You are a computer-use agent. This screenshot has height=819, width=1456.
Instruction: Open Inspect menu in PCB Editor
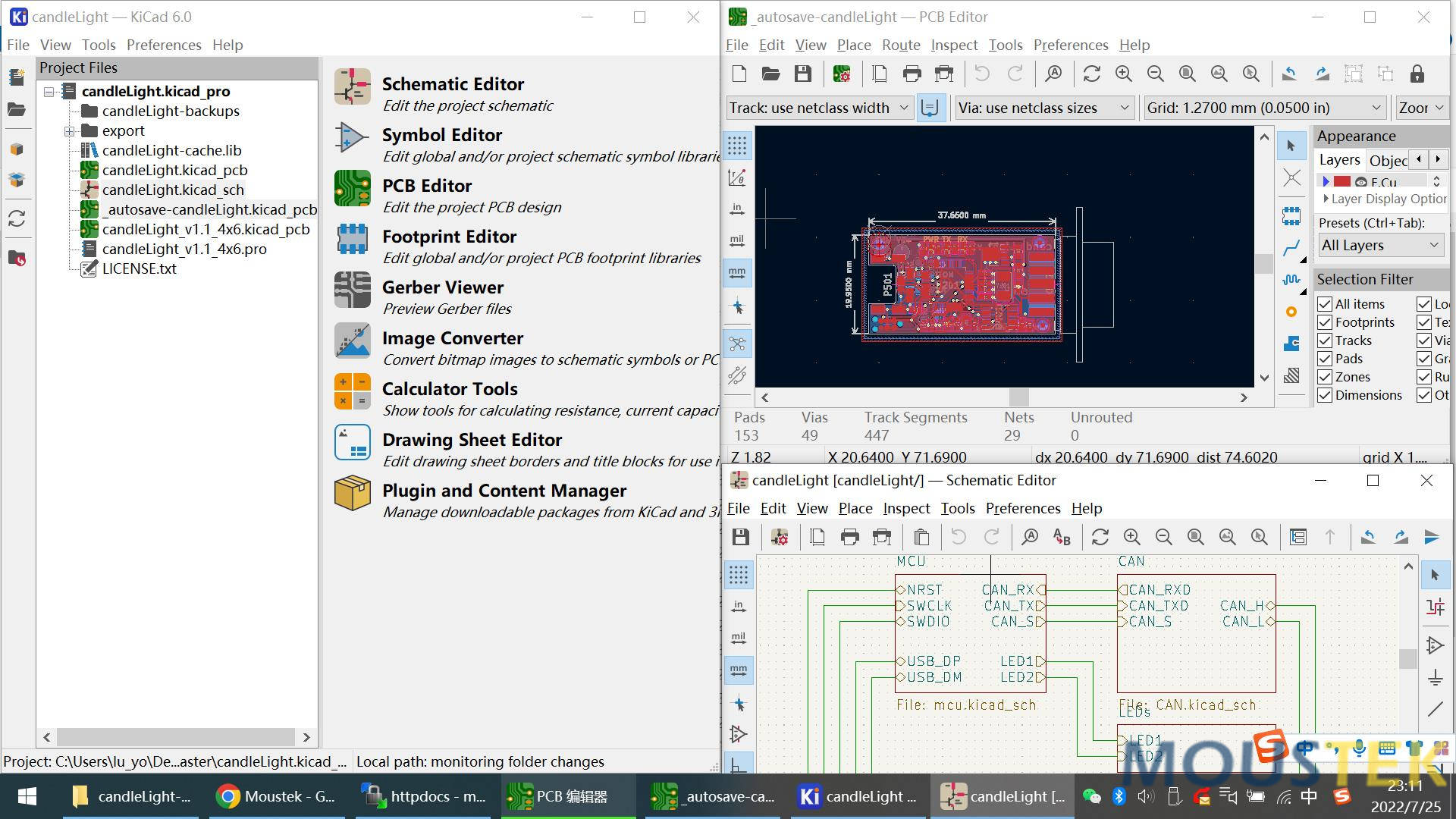pyautogui.click(x=954, y=45)
